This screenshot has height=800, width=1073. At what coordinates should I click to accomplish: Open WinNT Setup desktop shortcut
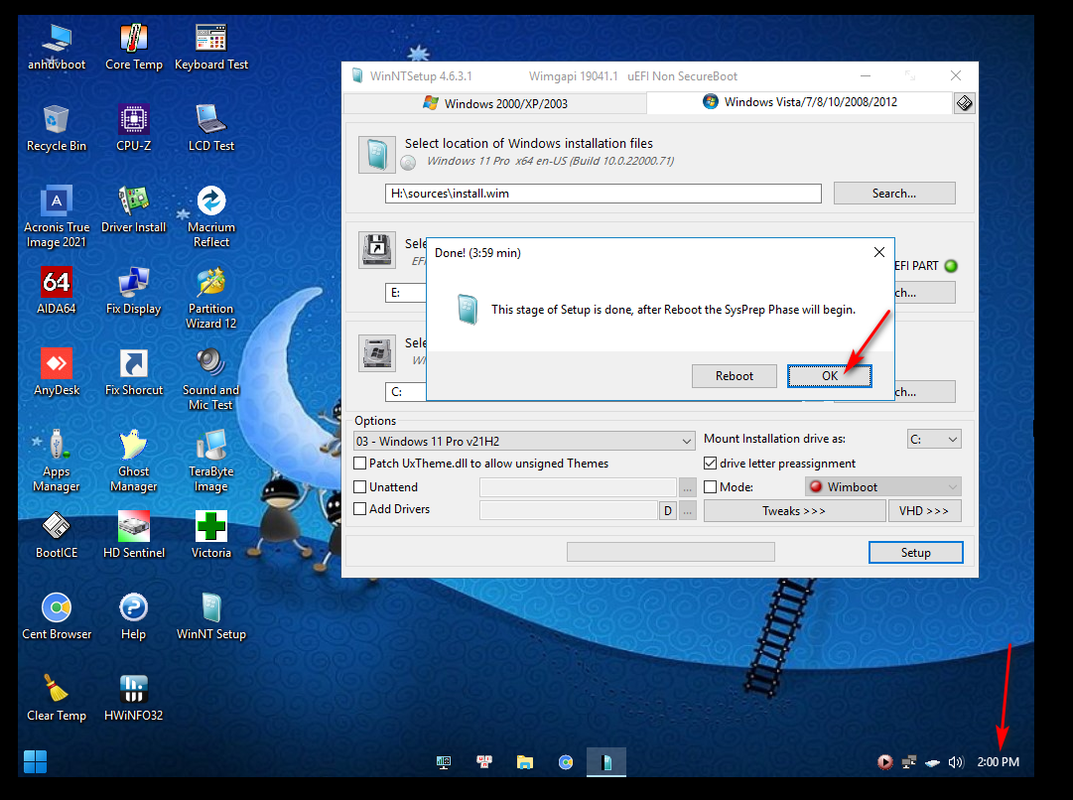pos(211,616)
